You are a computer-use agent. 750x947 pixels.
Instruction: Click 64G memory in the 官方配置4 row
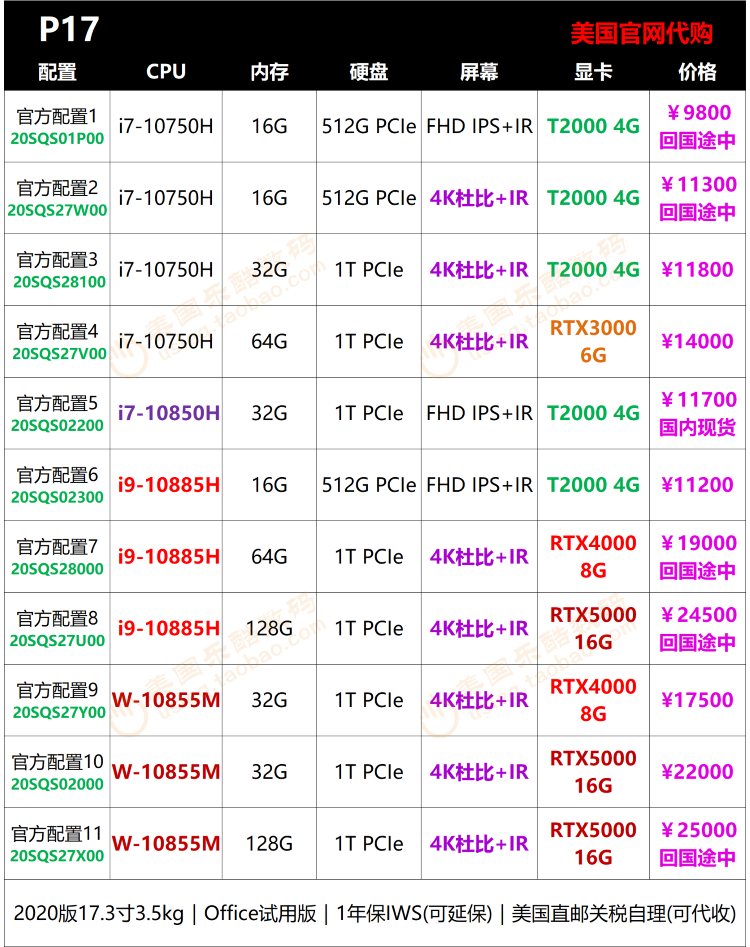point(269,342)
